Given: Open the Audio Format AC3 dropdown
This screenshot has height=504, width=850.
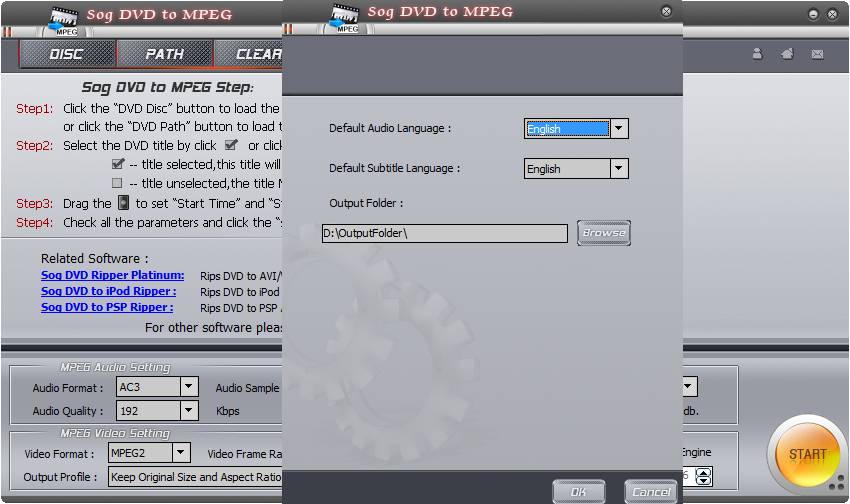Looking at the screenshot, I should click(188, 387).
